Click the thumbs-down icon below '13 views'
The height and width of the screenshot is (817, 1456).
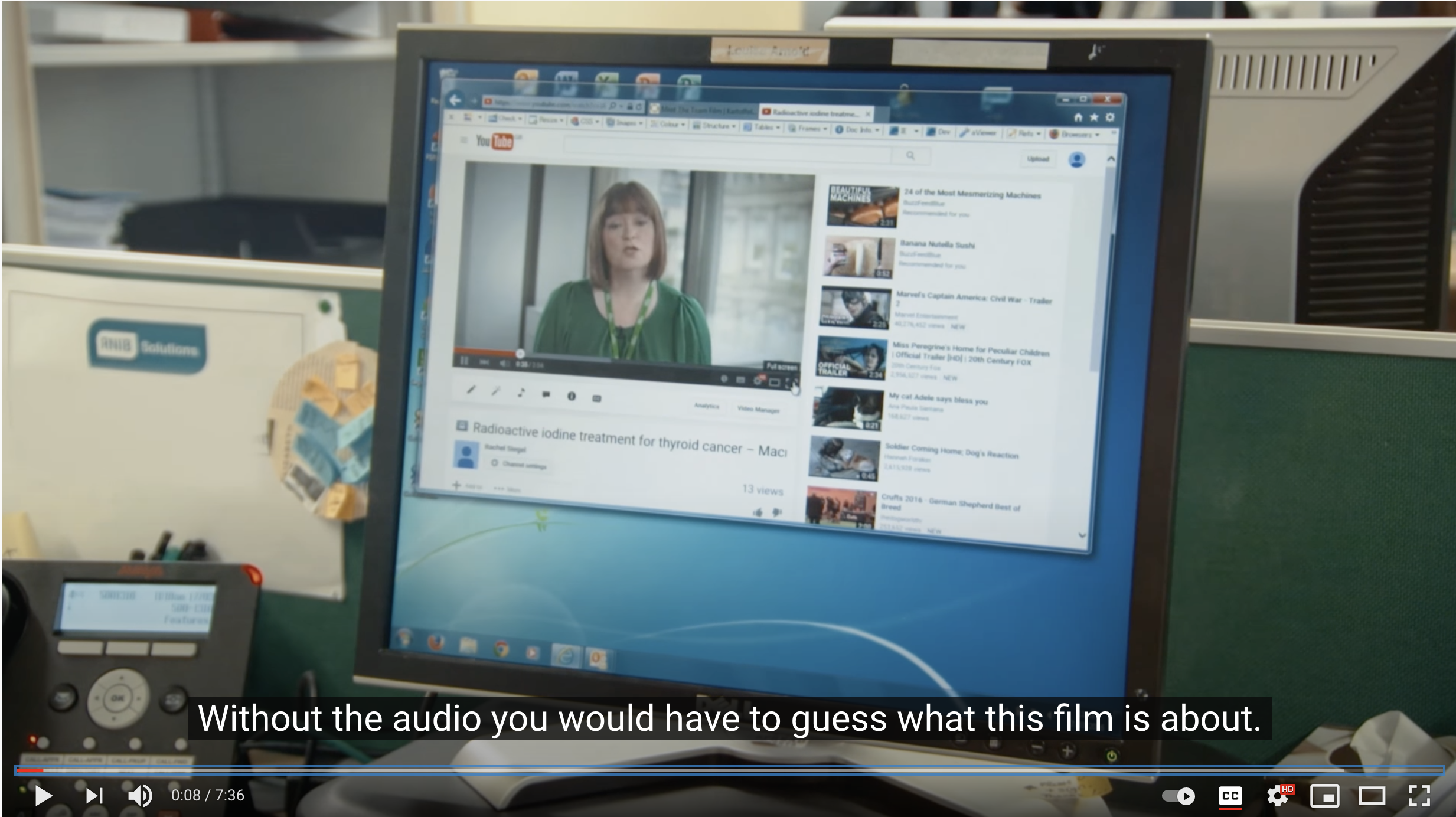click(777, 512)
